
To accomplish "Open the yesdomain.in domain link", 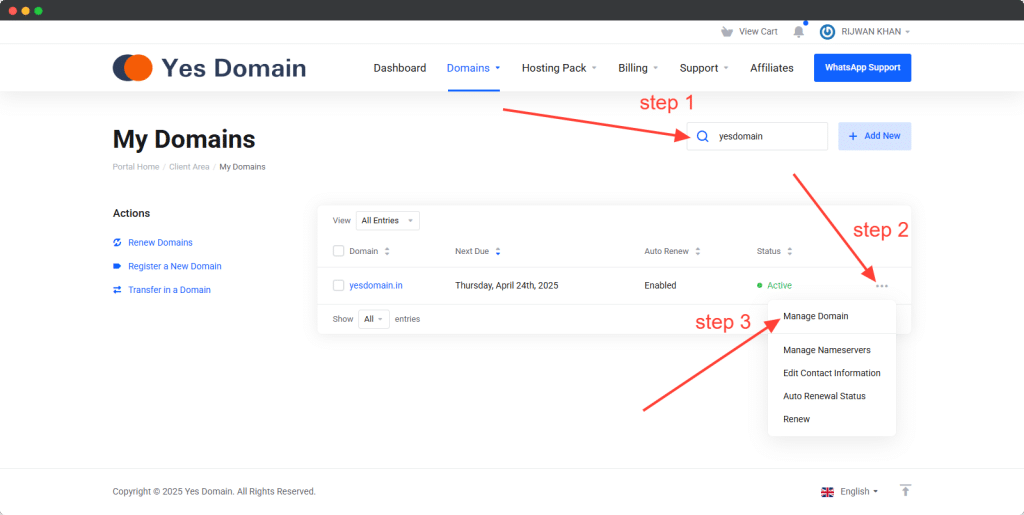I will tap(376, 285).
